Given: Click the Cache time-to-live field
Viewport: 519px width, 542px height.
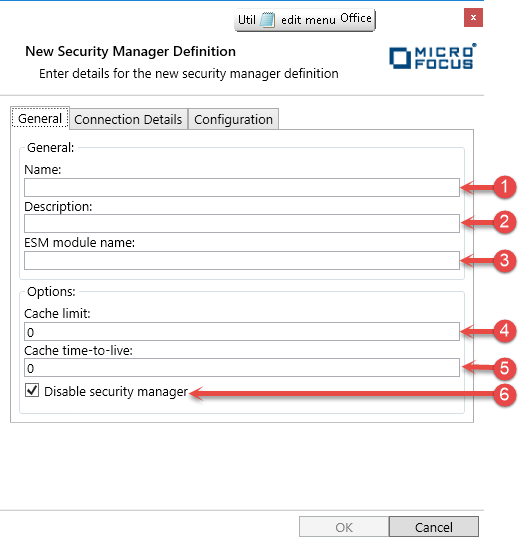Looking at the screenshot, I should 242,367.
